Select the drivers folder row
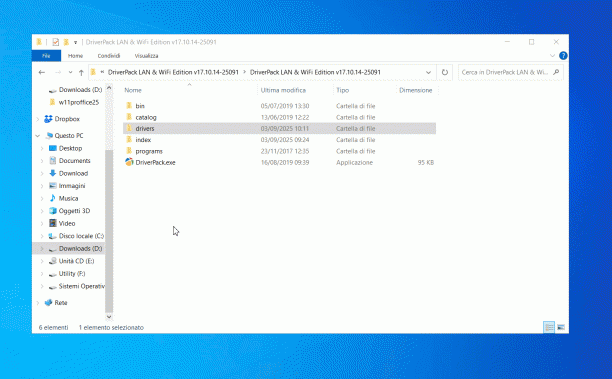 pos(279,128)
